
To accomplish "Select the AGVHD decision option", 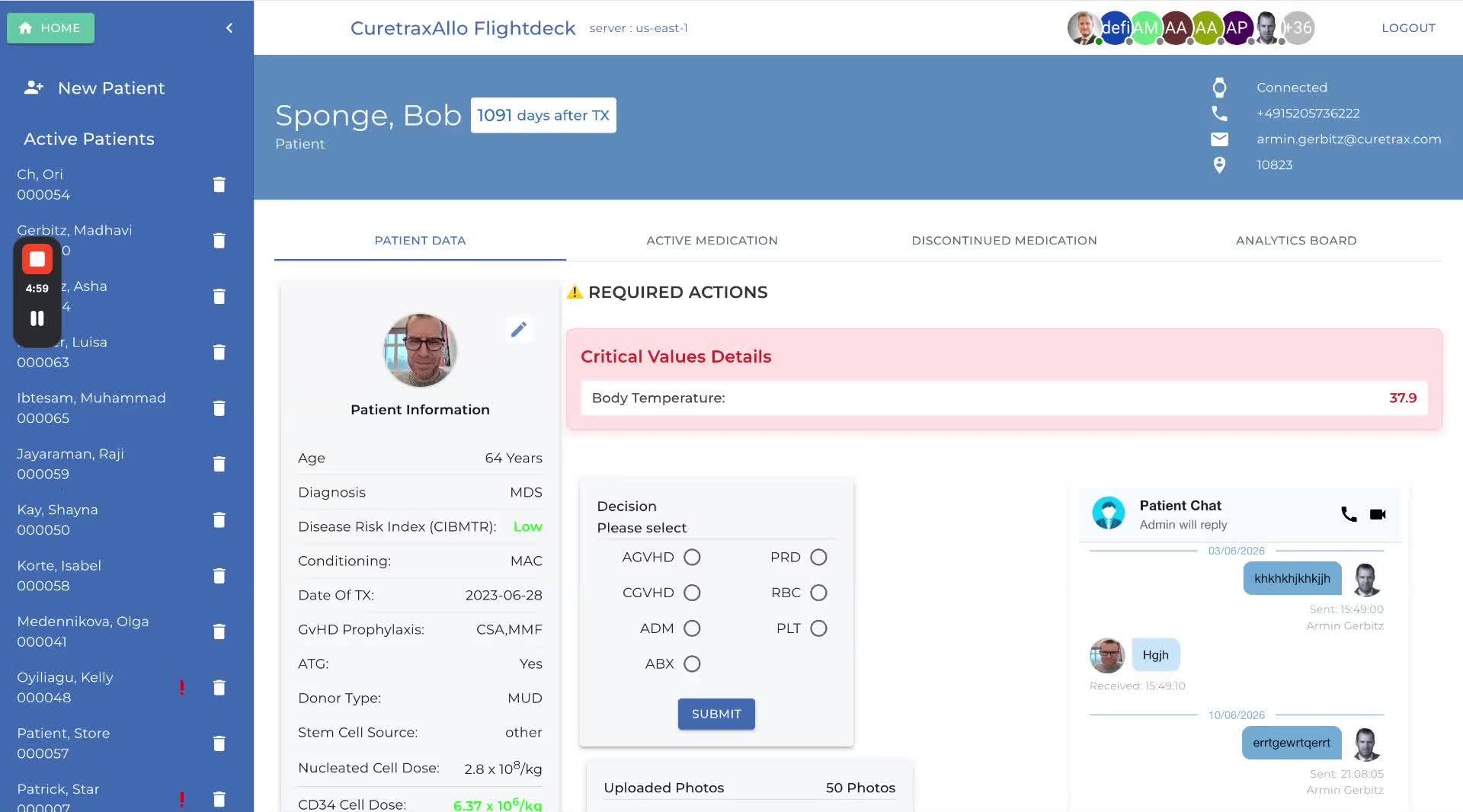I will (692, 558).
